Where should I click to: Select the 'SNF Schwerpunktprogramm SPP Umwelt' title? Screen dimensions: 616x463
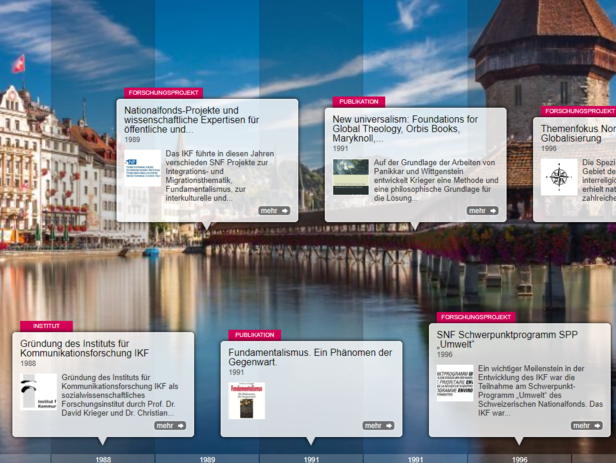point(507,339)
